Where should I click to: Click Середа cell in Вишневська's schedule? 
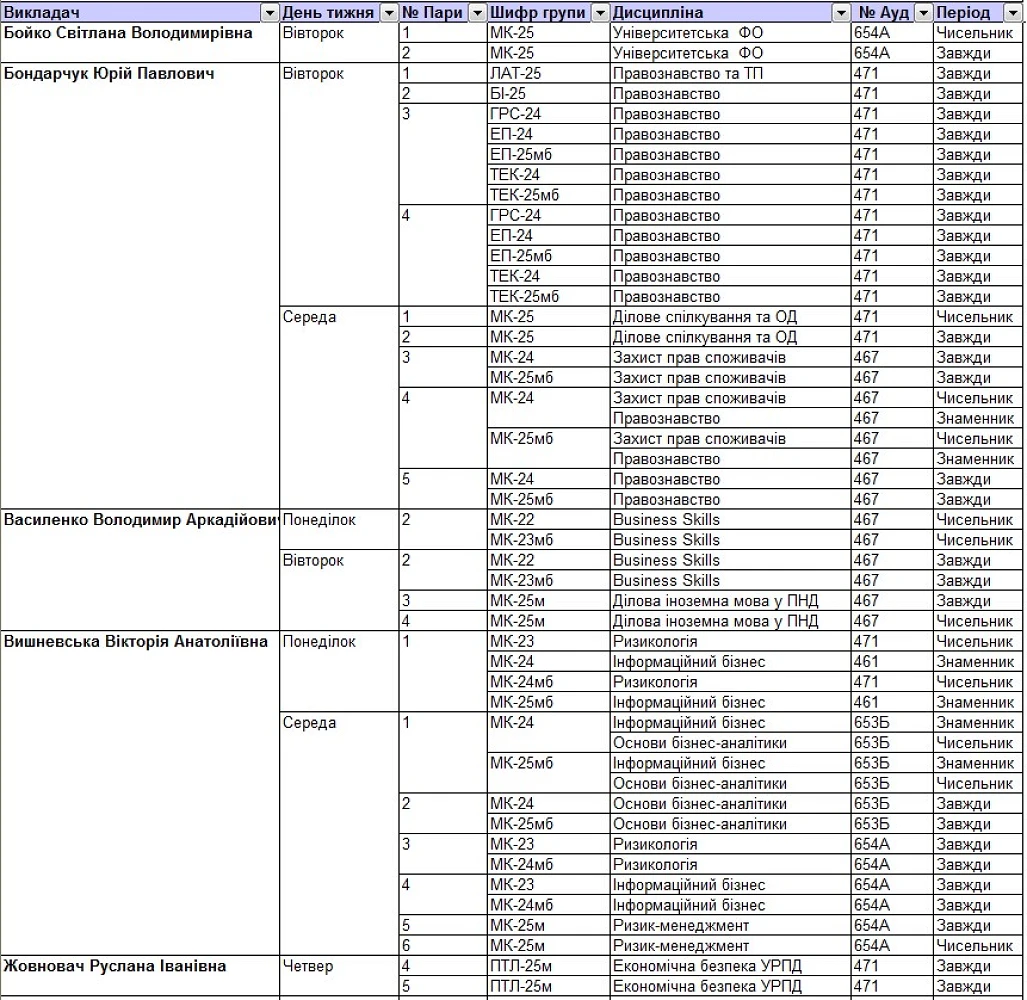310,723
